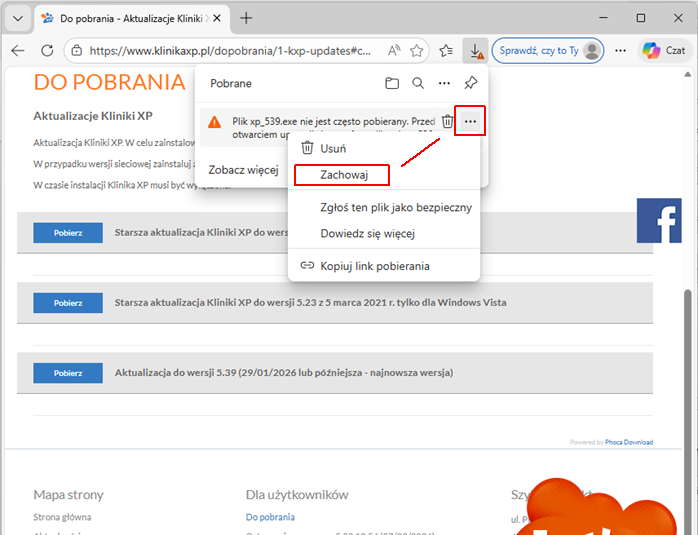Open the favorites list icon
Viewport: 698px width, 535px height.
[447, 50]
